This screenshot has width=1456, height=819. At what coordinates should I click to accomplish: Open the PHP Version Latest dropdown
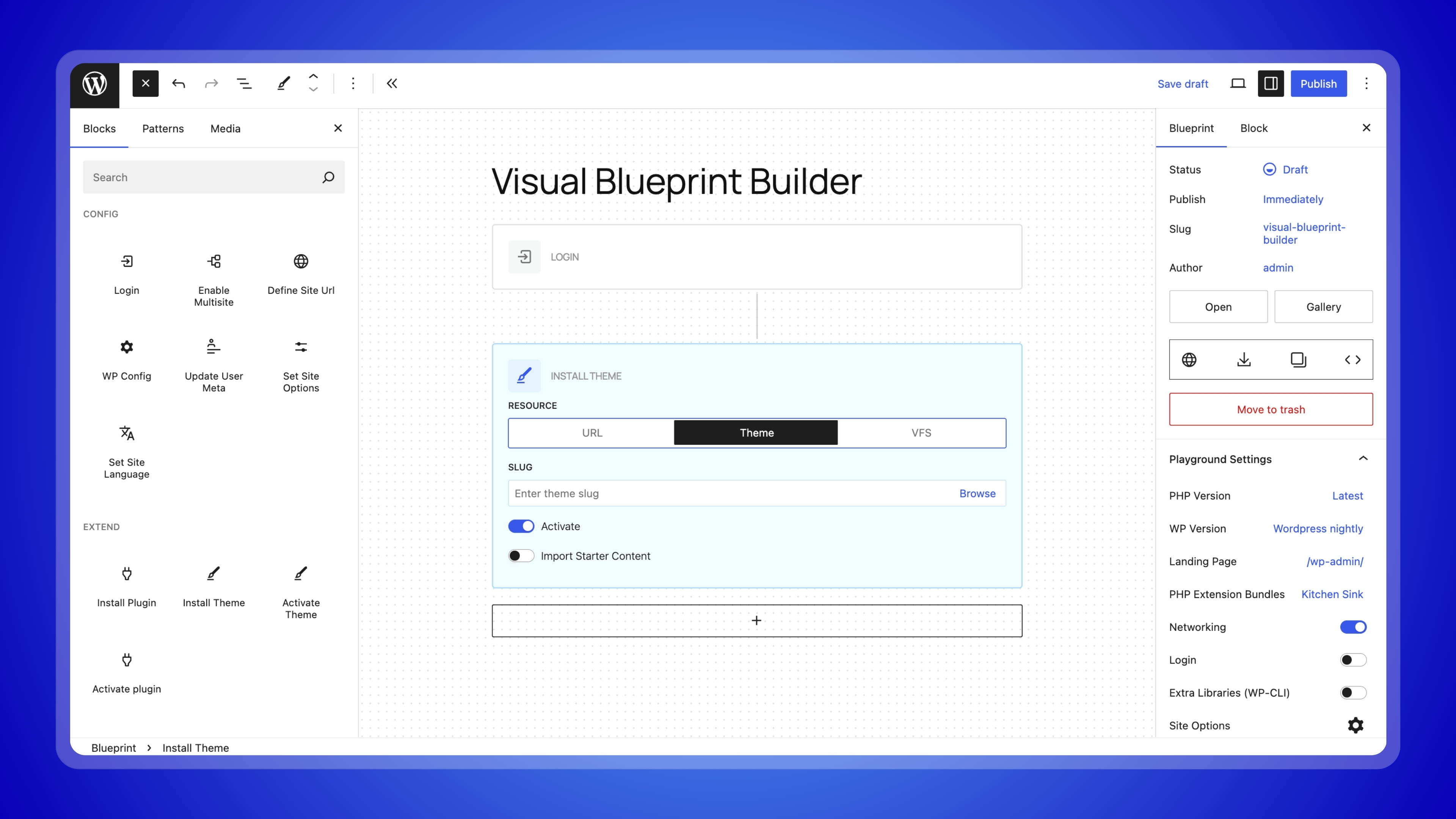coord(1348,496)
